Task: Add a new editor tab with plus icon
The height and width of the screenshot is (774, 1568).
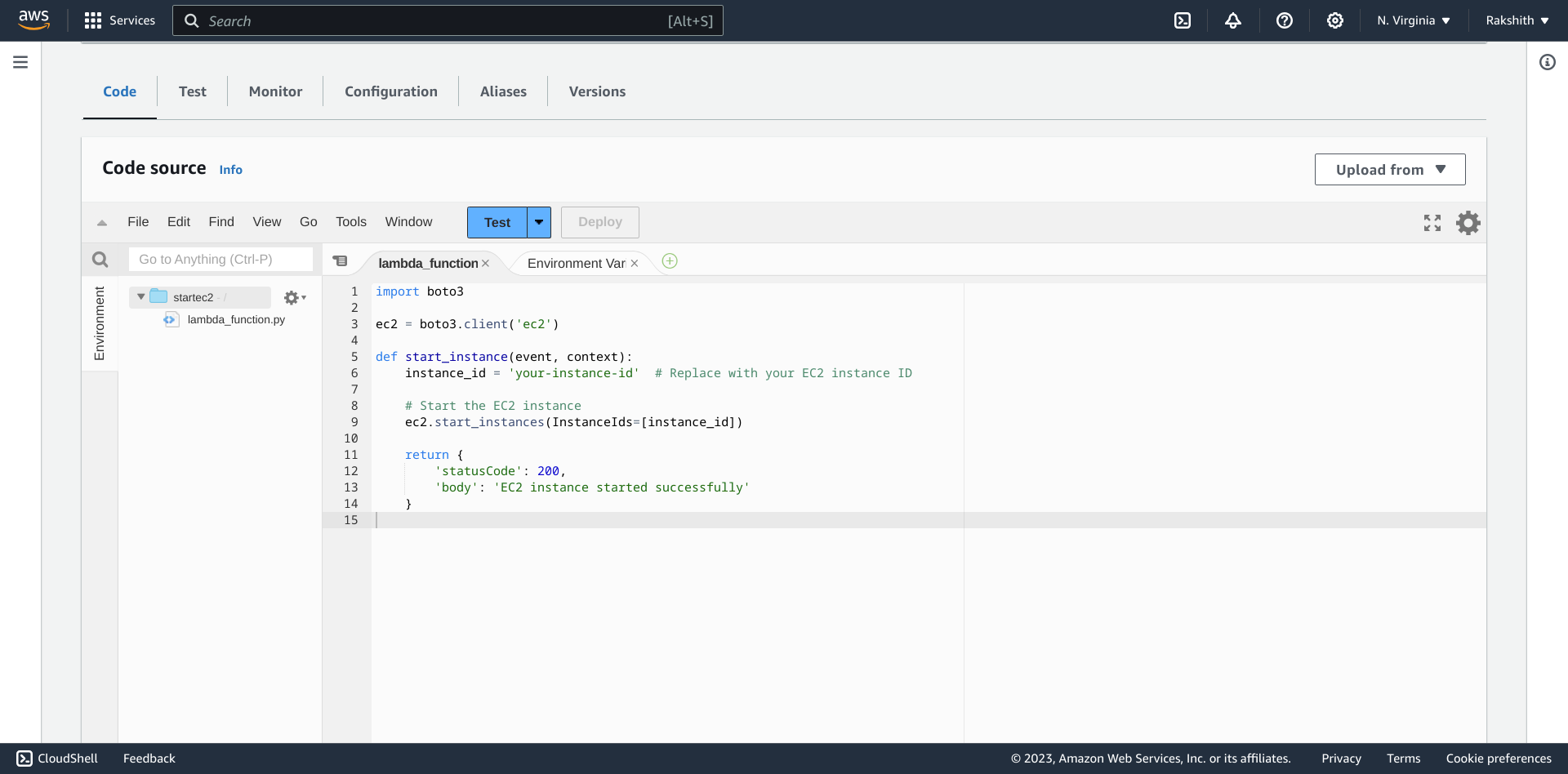Action: (x=670, y=261)
